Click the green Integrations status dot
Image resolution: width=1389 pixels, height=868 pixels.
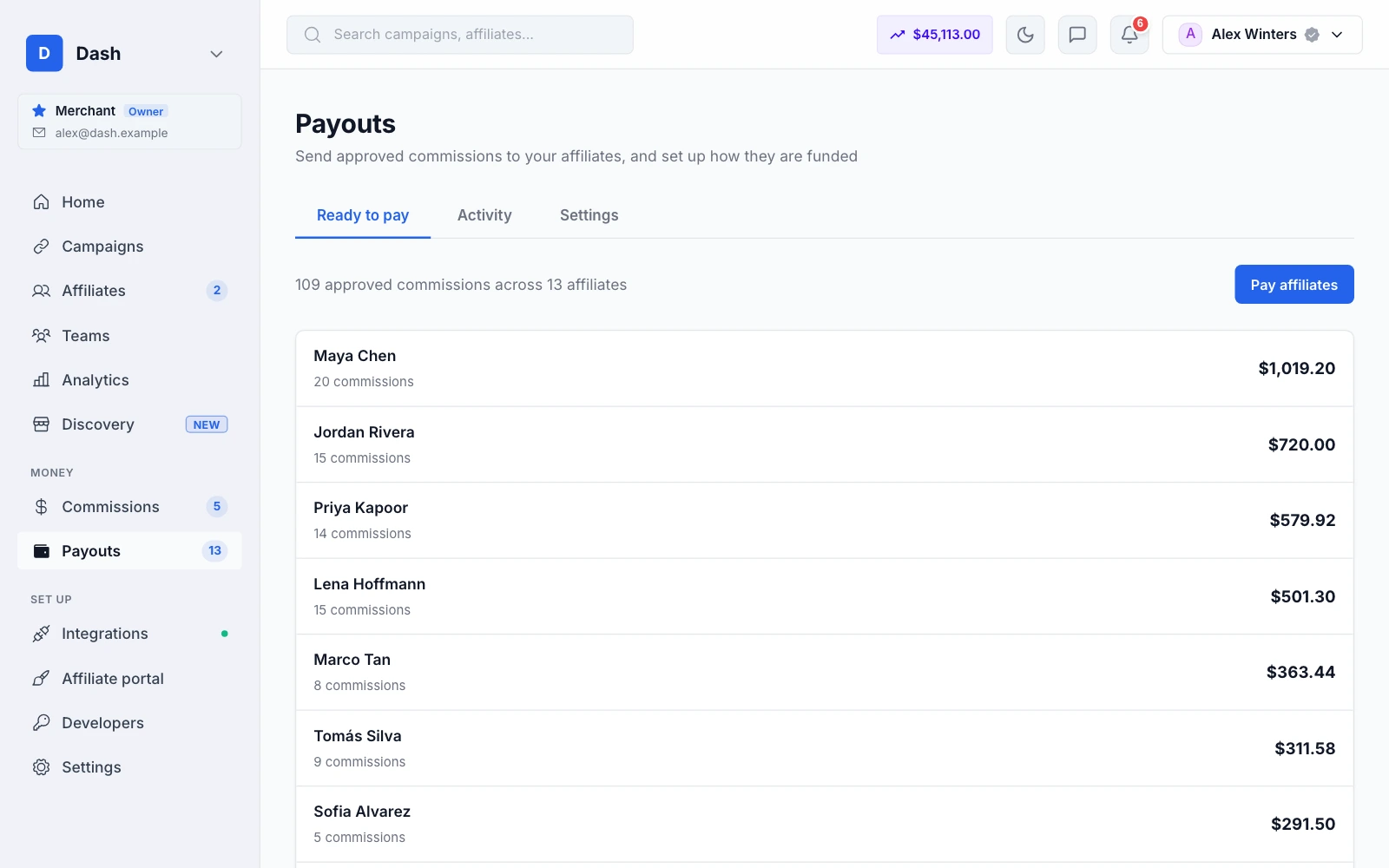[225, 634]
